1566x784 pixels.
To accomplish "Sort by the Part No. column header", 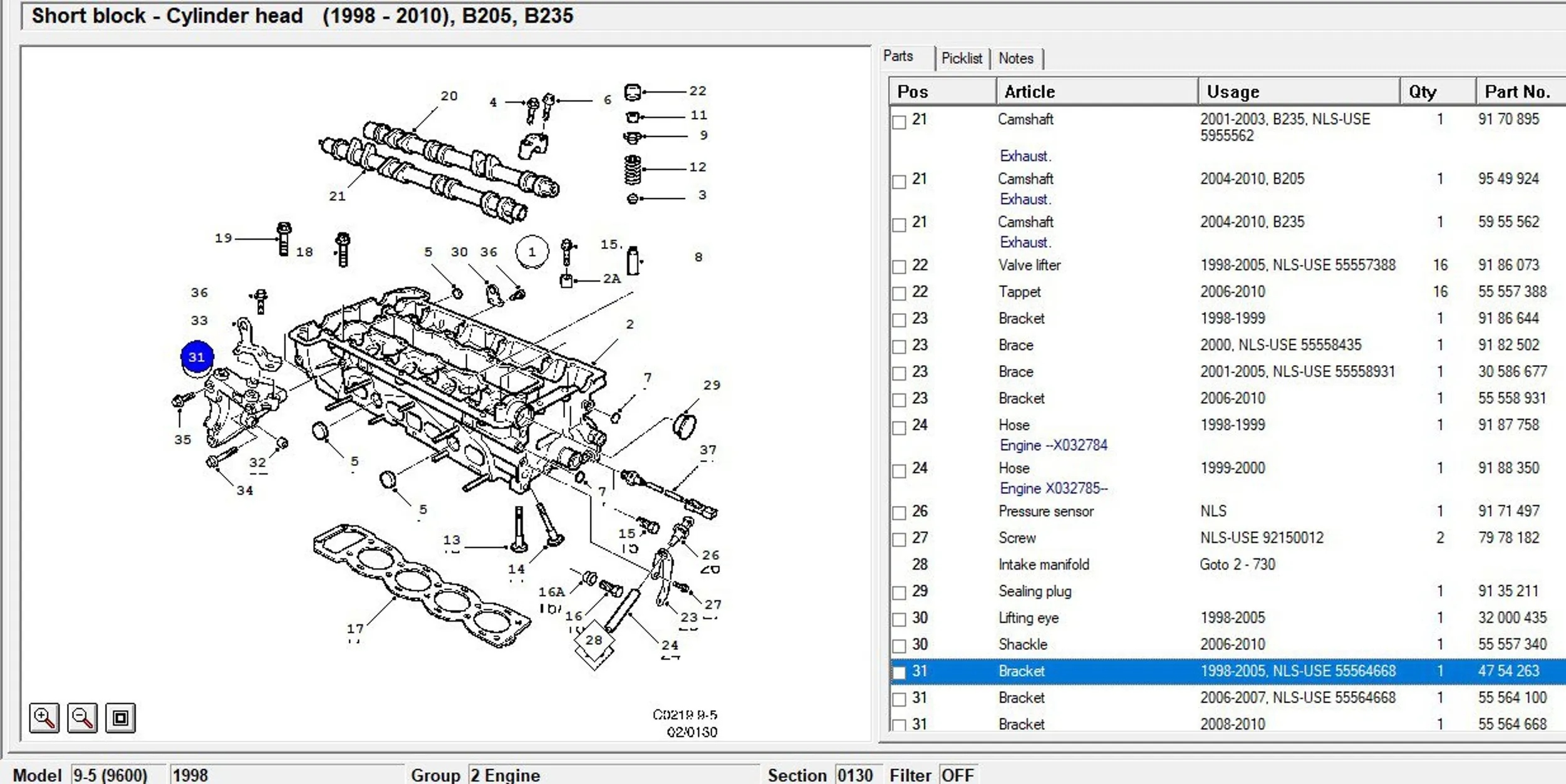I will 1517,92.
